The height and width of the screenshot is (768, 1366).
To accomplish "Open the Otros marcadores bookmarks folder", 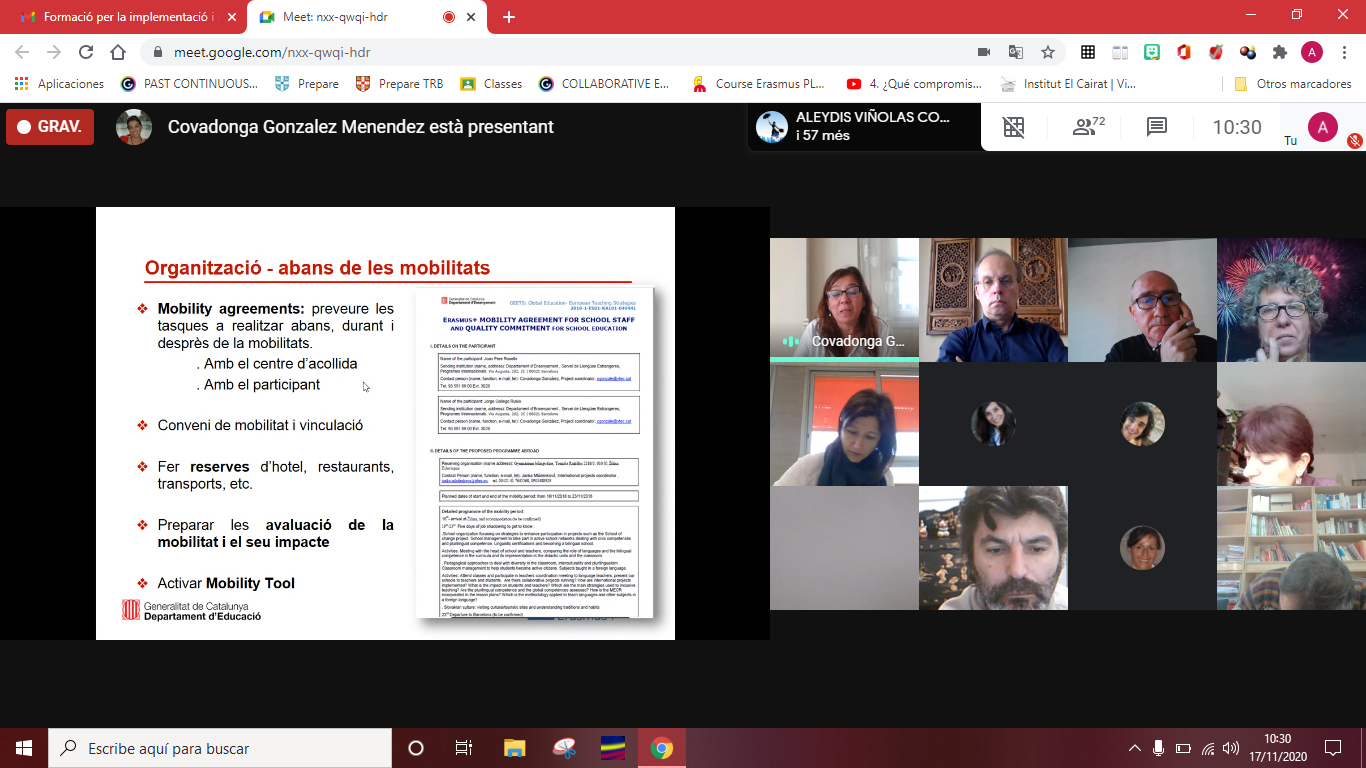I will pyautogui.click(x=1293, y=84).
